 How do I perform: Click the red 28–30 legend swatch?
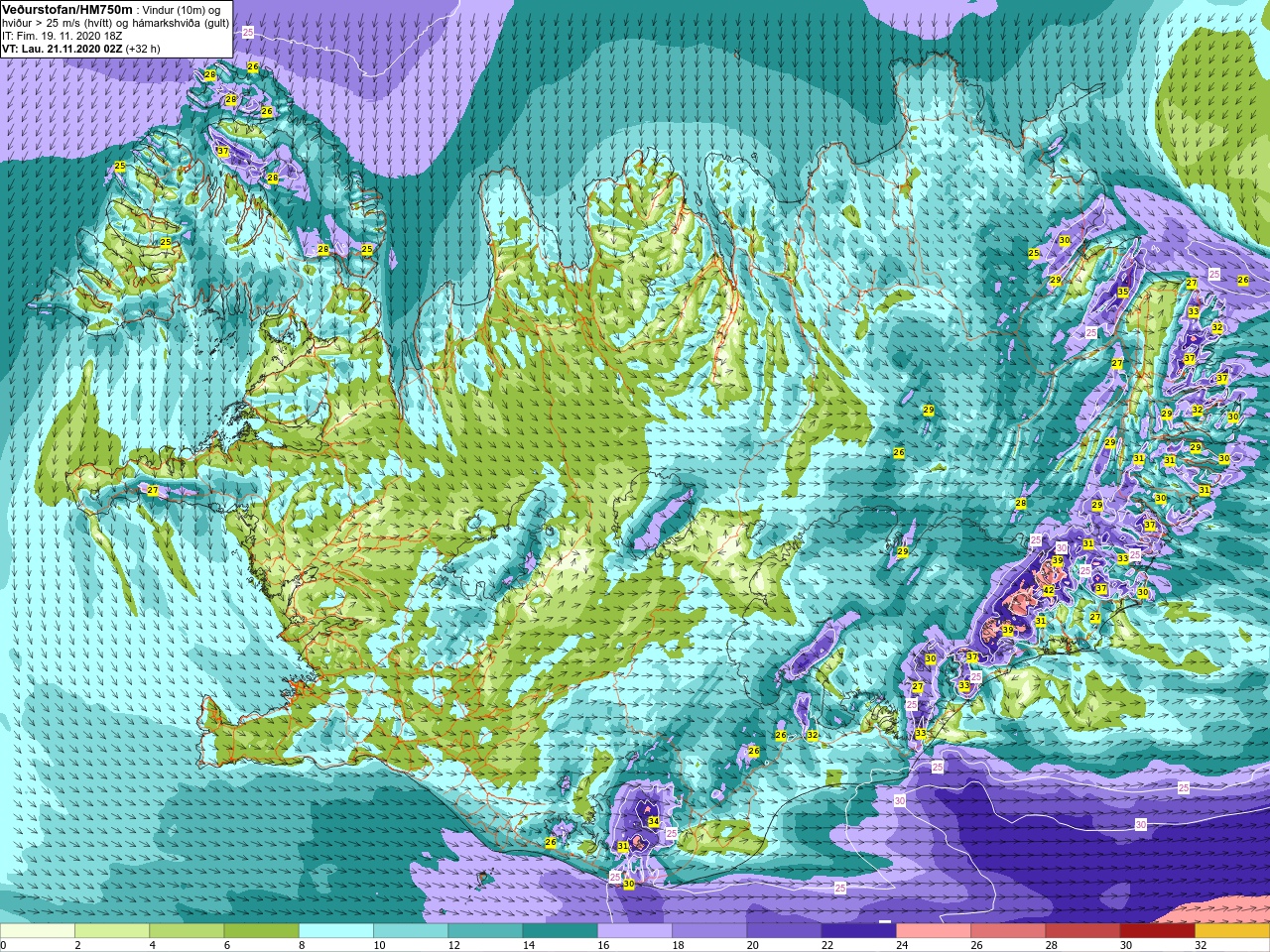(1082, 931)
